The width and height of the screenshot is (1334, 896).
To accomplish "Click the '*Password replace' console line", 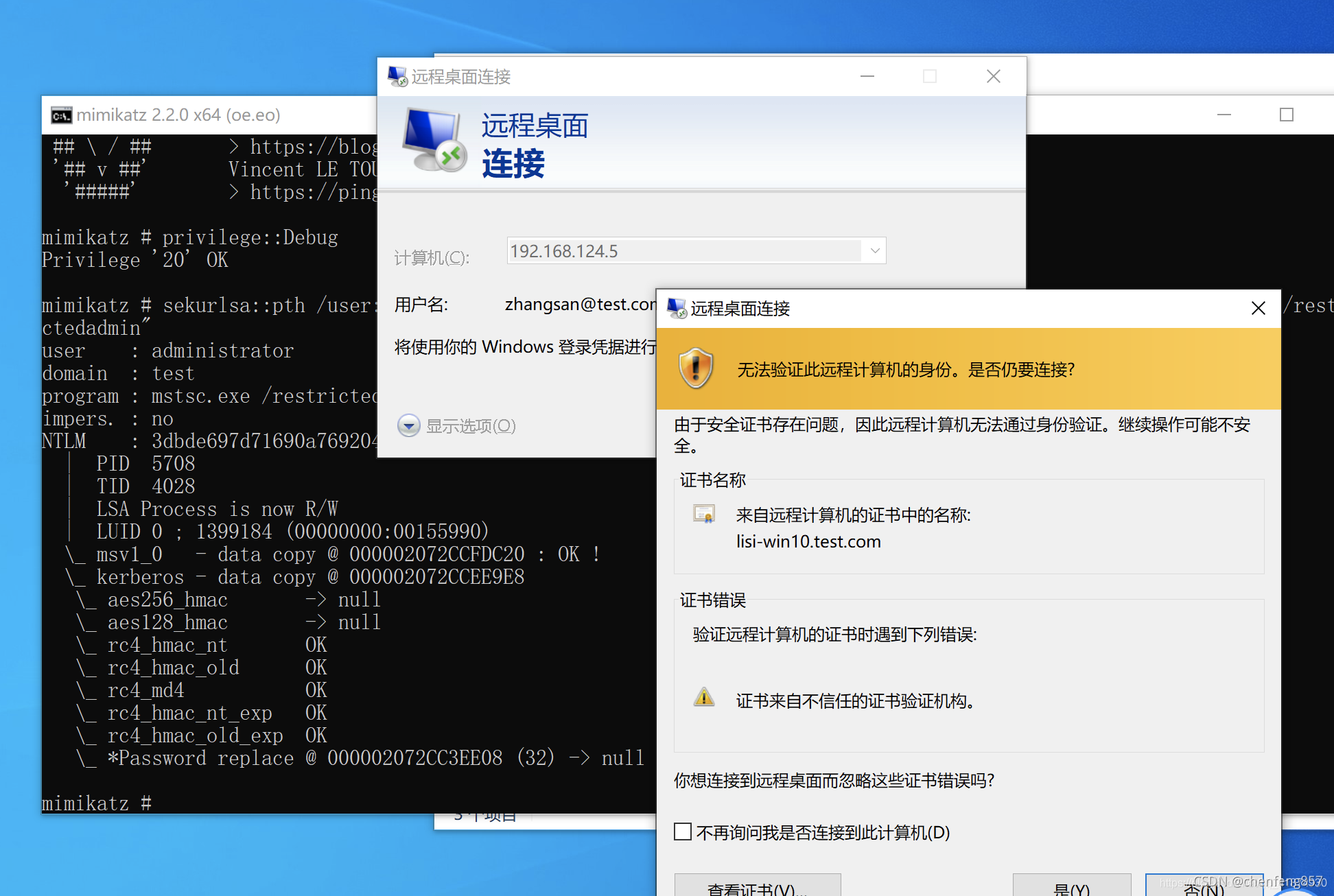I will coord(360,758).
